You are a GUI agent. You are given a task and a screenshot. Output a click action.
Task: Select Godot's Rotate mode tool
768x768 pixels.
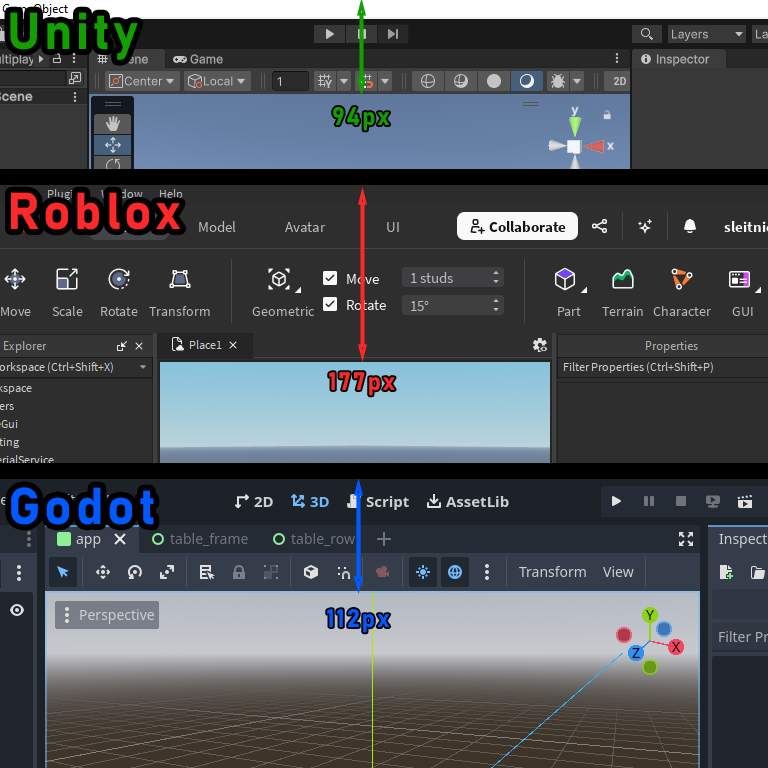coord(135,572)
